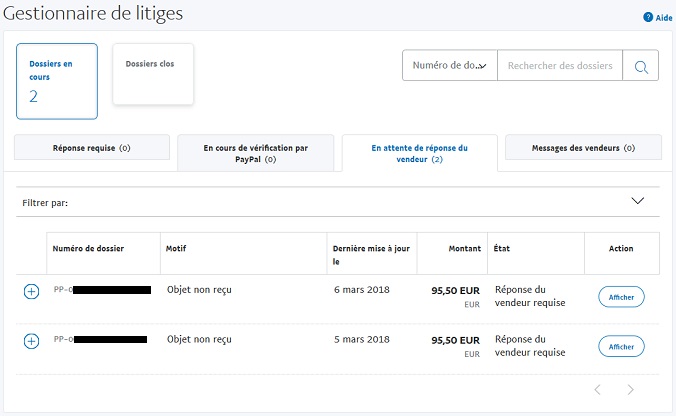The height and width of the screenshot is (416, 676).
Task: Go to previous page of results
Action: click(x=597, y=389)
